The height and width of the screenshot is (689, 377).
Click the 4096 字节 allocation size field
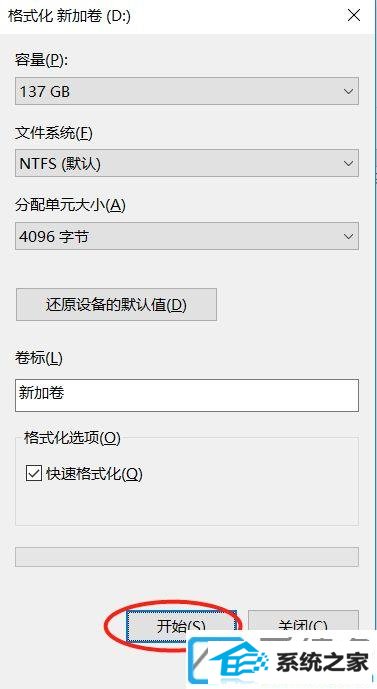click(x=187, y=236)
